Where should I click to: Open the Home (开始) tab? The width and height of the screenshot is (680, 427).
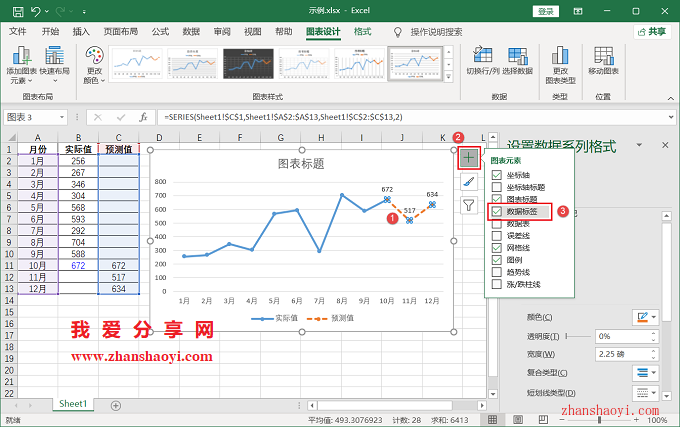point(50,32)
